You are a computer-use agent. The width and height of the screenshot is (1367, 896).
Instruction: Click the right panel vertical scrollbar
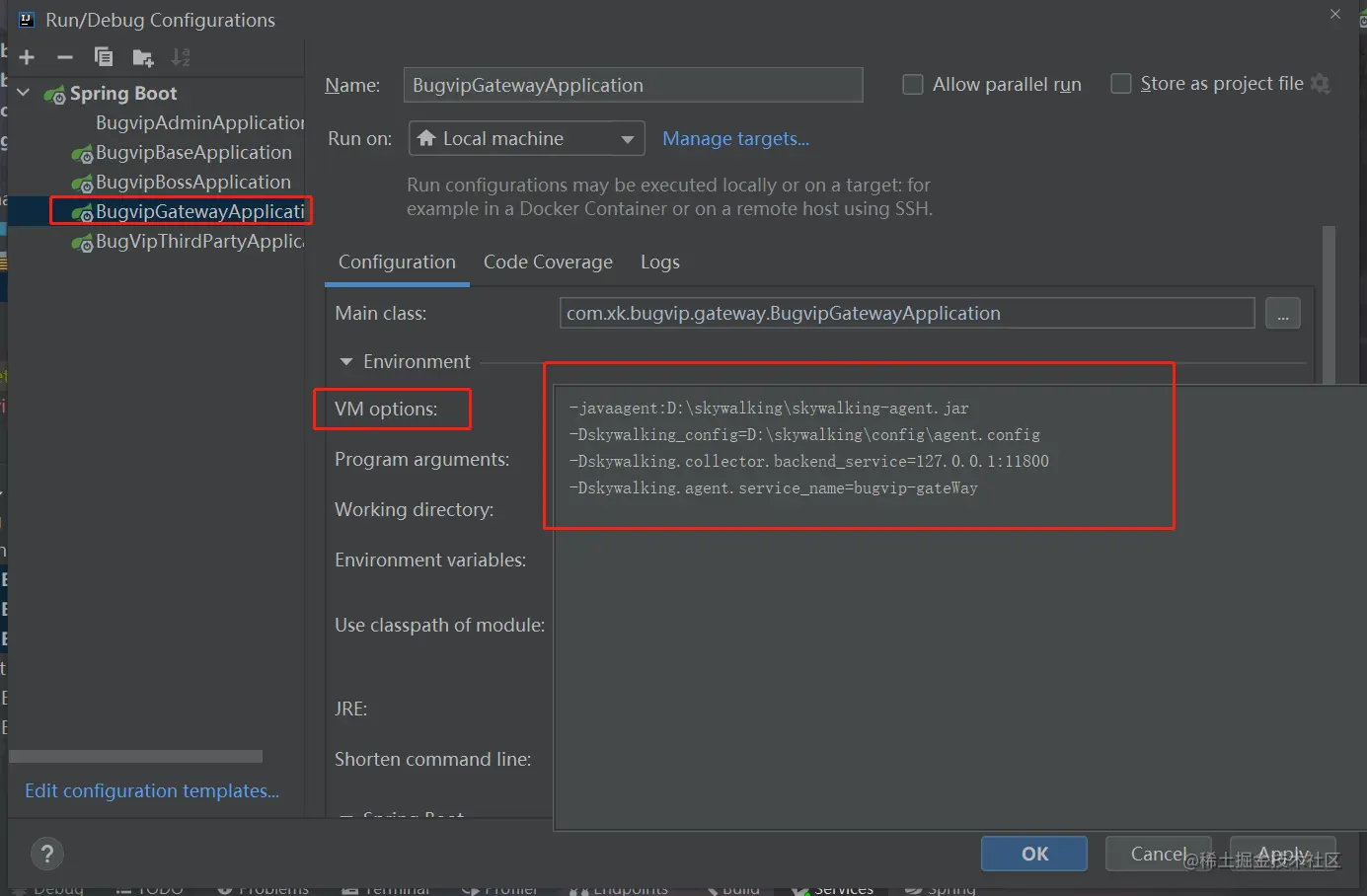pyautogui.click(x=1329, y=304)
